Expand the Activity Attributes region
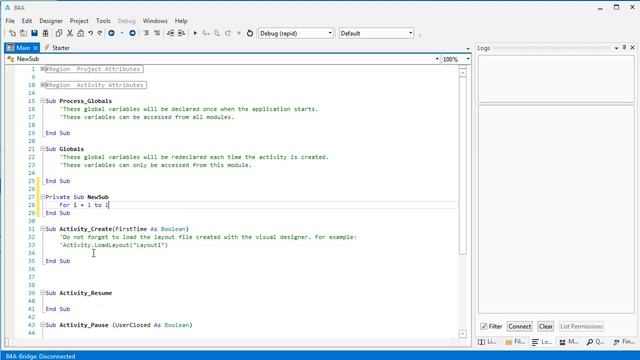This screenshot has height=360, width=640. pos(42,85)
